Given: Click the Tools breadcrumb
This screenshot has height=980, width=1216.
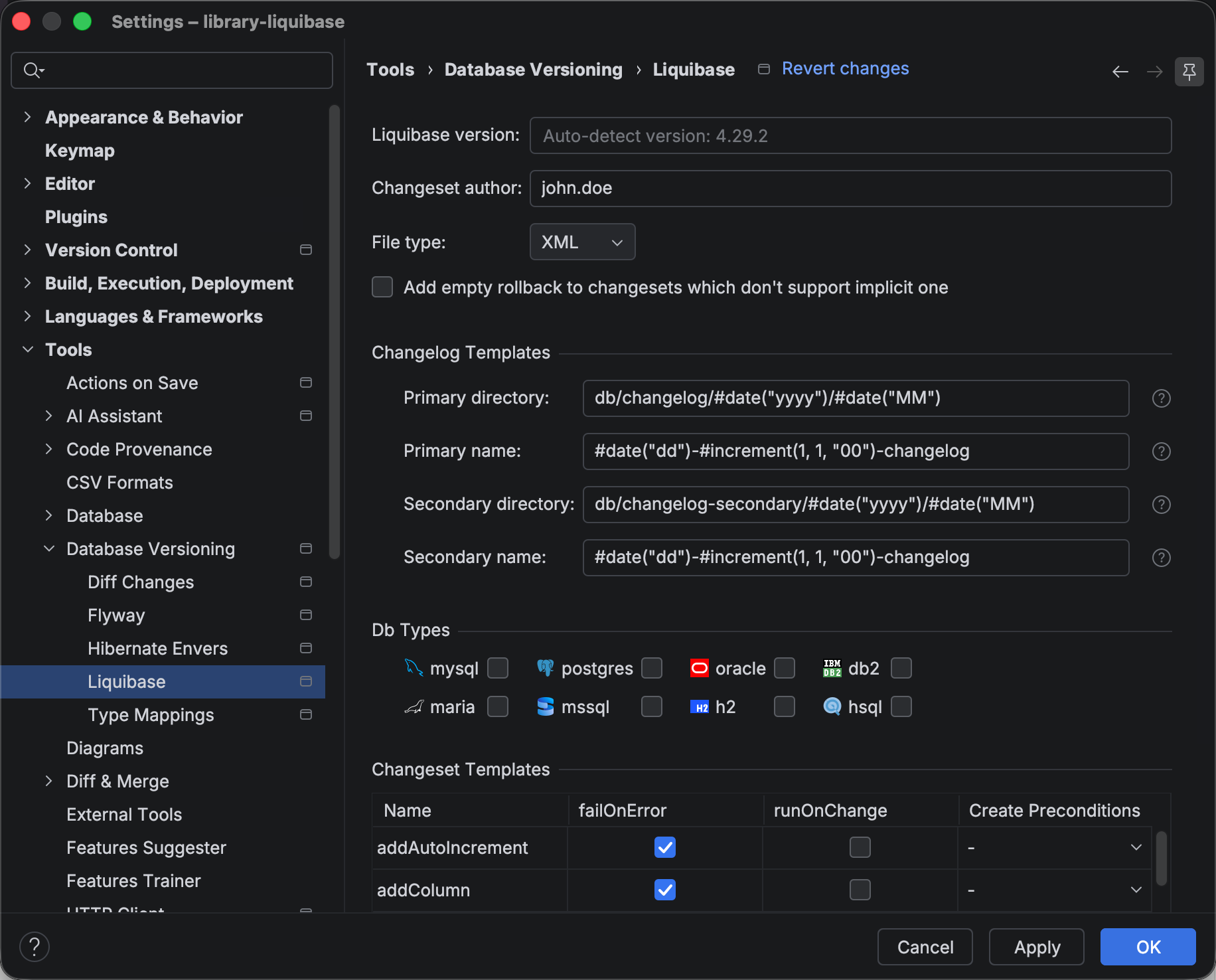Looking at the screenshot, I should [390, 70].
